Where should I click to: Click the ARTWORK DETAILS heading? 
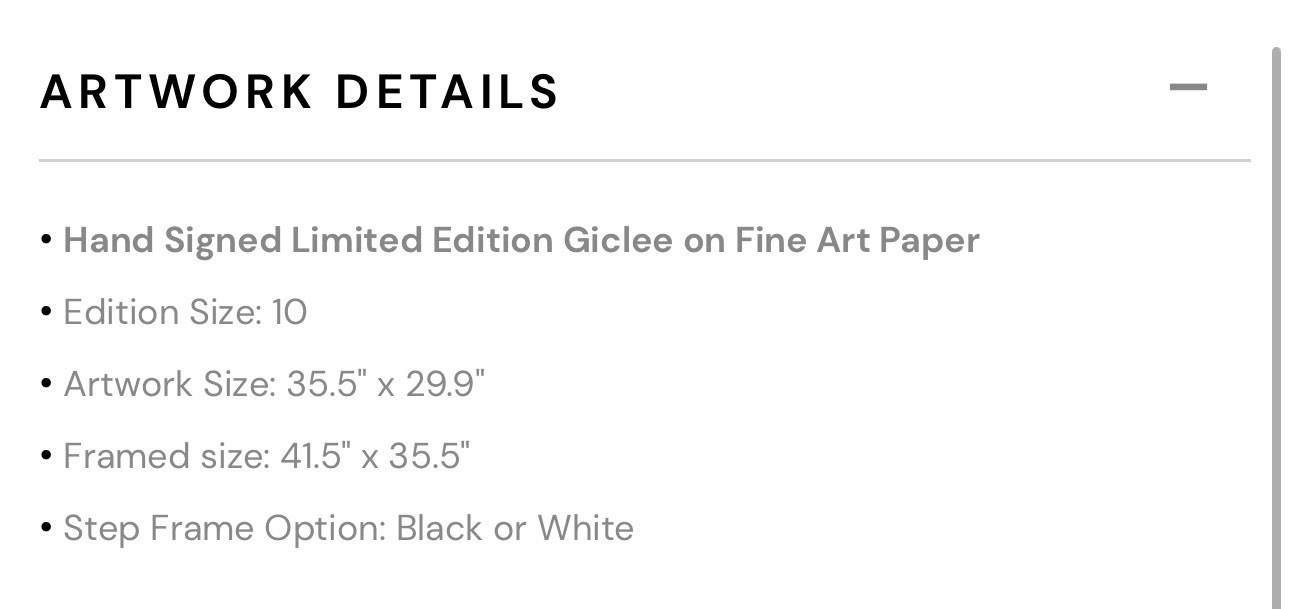coord(300,92)
